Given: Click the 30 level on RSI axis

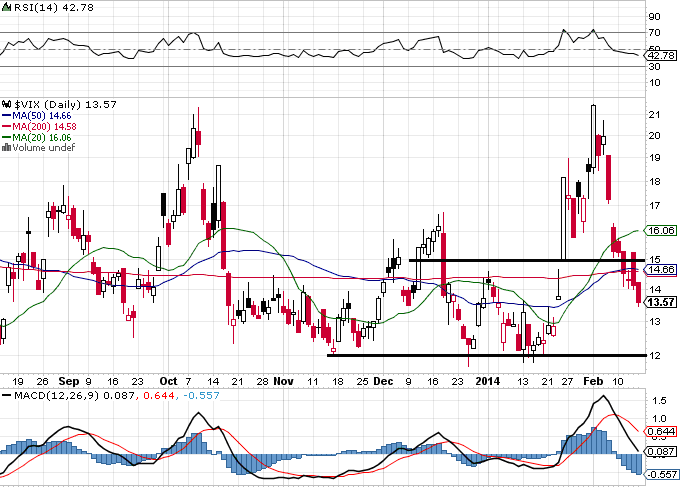Looking at the screenshot, I should [x=654, y=67].
